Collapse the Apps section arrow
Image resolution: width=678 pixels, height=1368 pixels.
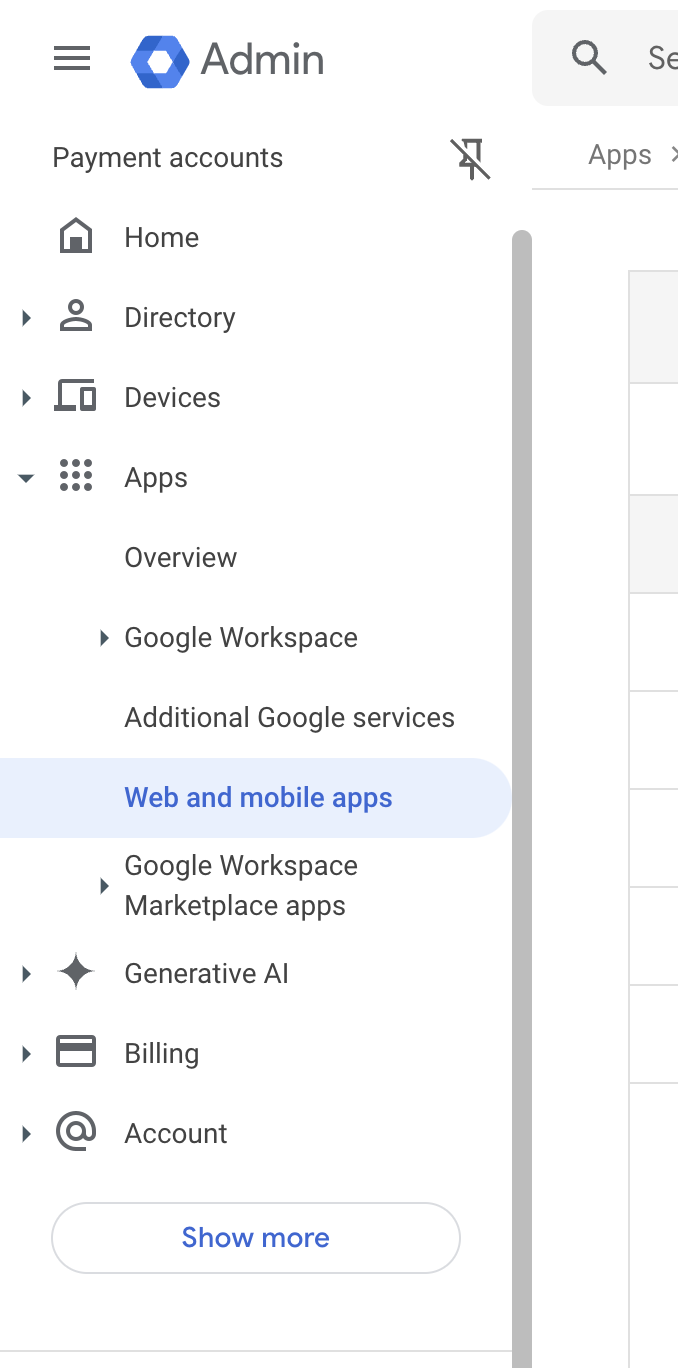26,478
